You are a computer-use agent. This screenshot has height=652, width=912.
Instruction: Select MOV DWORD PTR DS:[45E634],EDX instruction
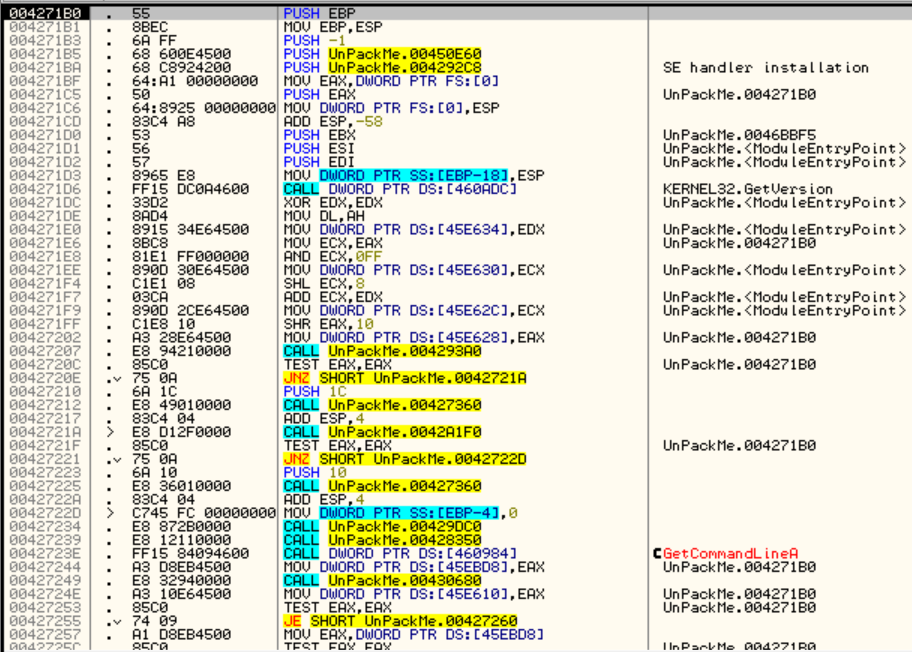414,229
